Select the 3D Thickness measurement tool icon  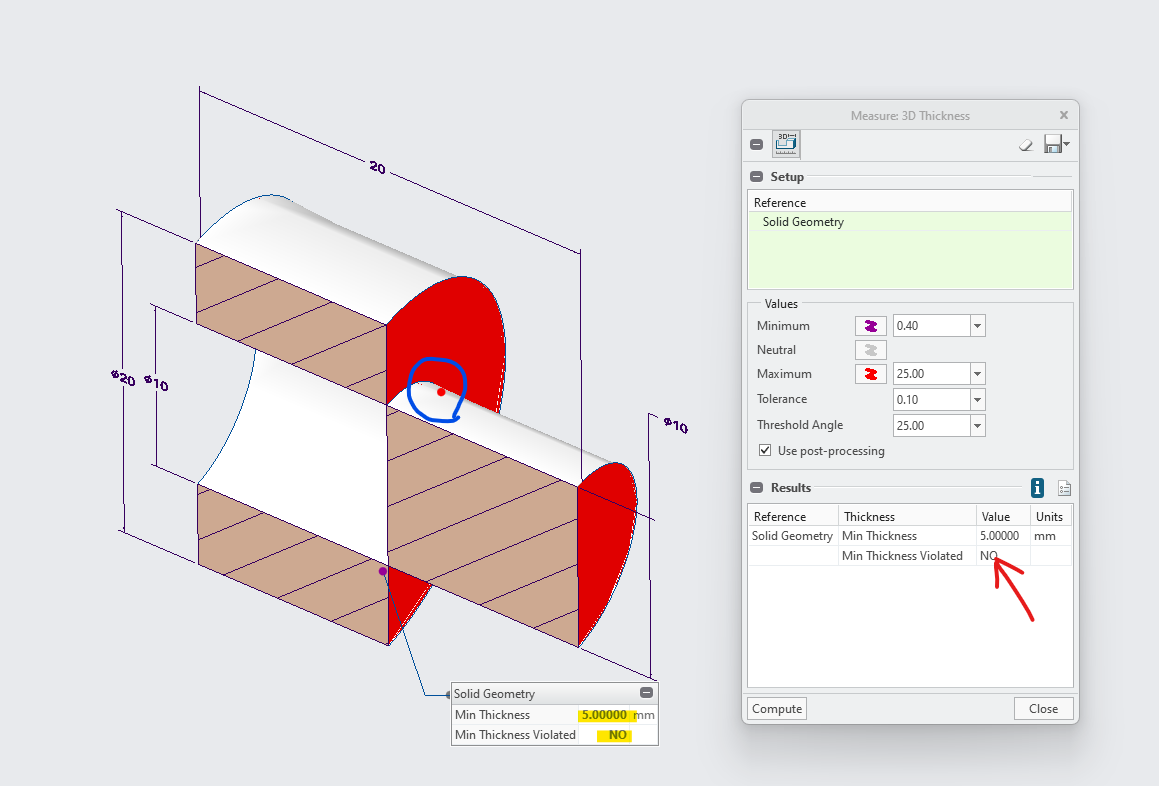coord(786,144)
